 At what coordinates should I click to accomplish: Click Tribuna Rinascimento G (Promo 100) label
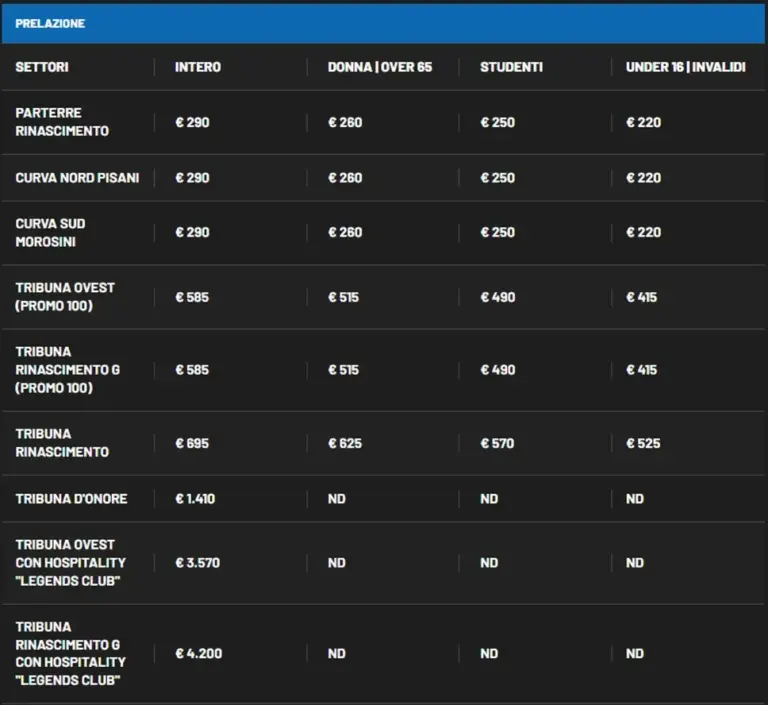pyautogui.click(x=68, y=370)
